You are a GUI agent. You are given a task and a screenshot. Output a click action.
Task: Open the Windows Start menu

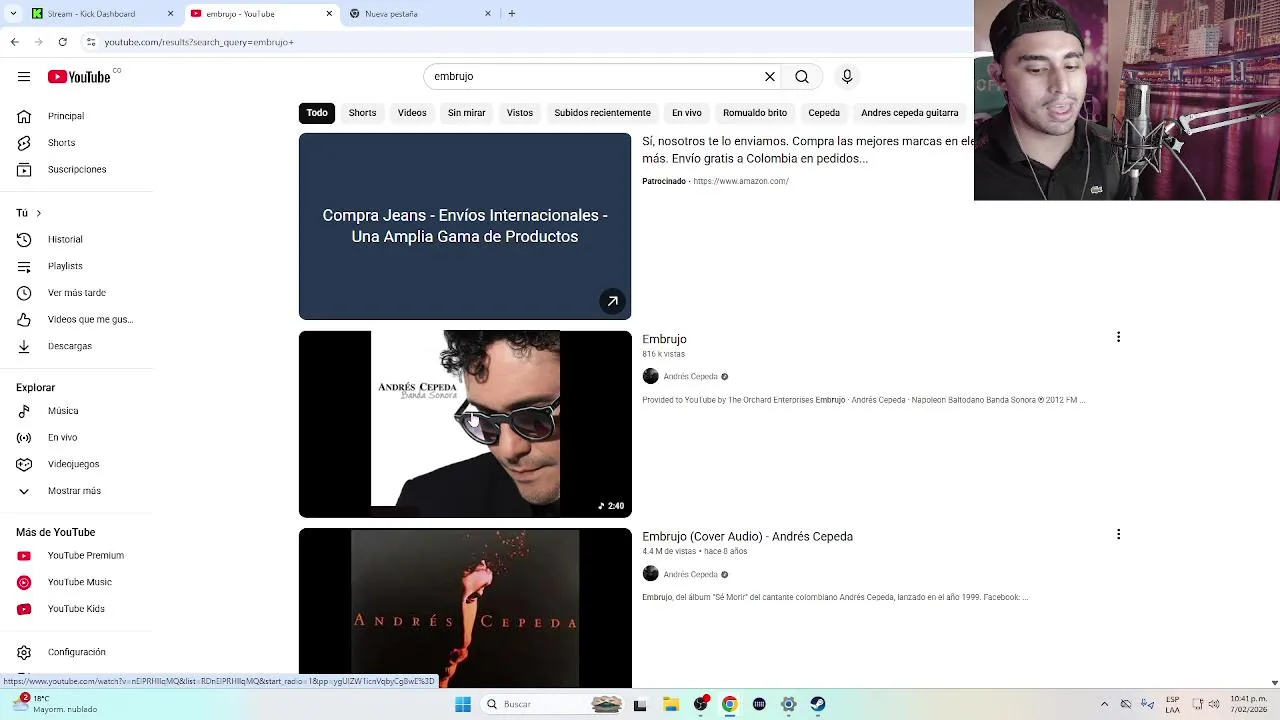(463, 704)
